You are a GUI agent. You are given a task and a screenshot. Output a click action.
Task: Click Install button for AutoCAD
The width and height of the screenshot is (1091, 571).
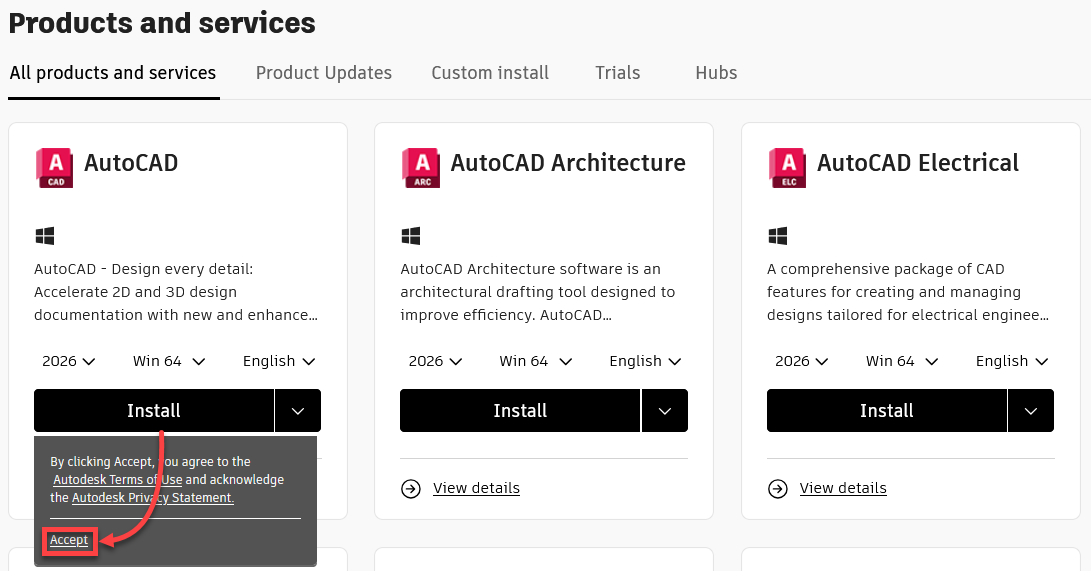[154, 411]
